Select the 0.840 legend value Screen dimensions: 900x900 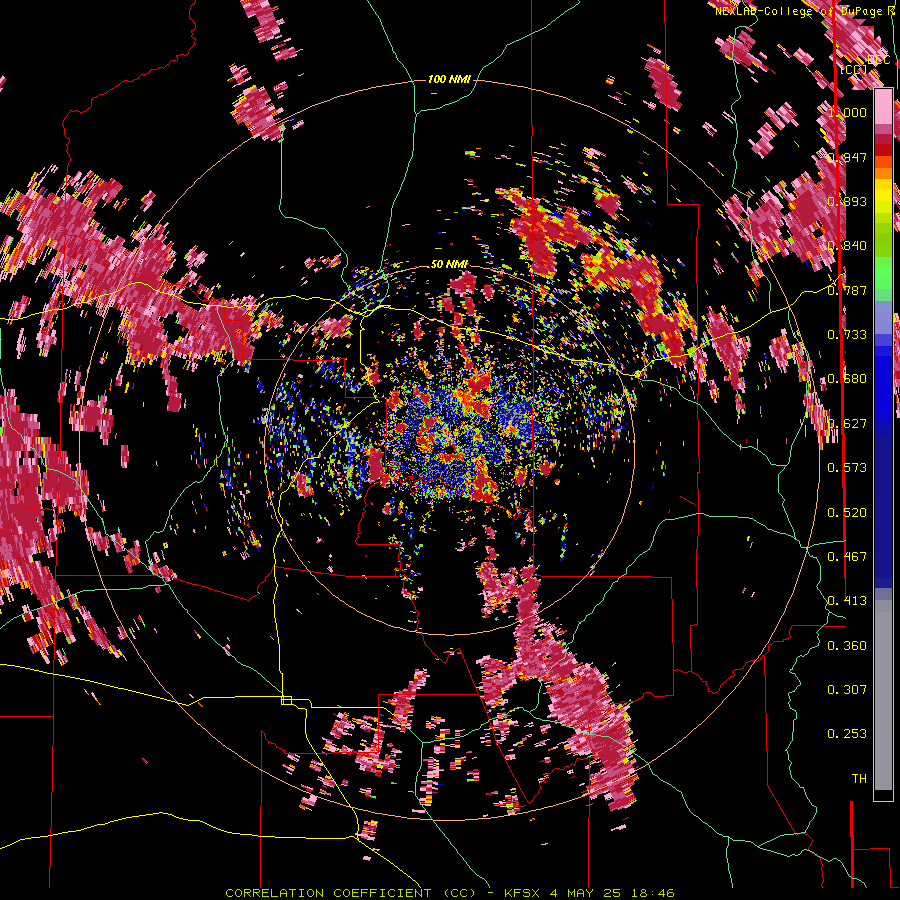tap(847, 246)
